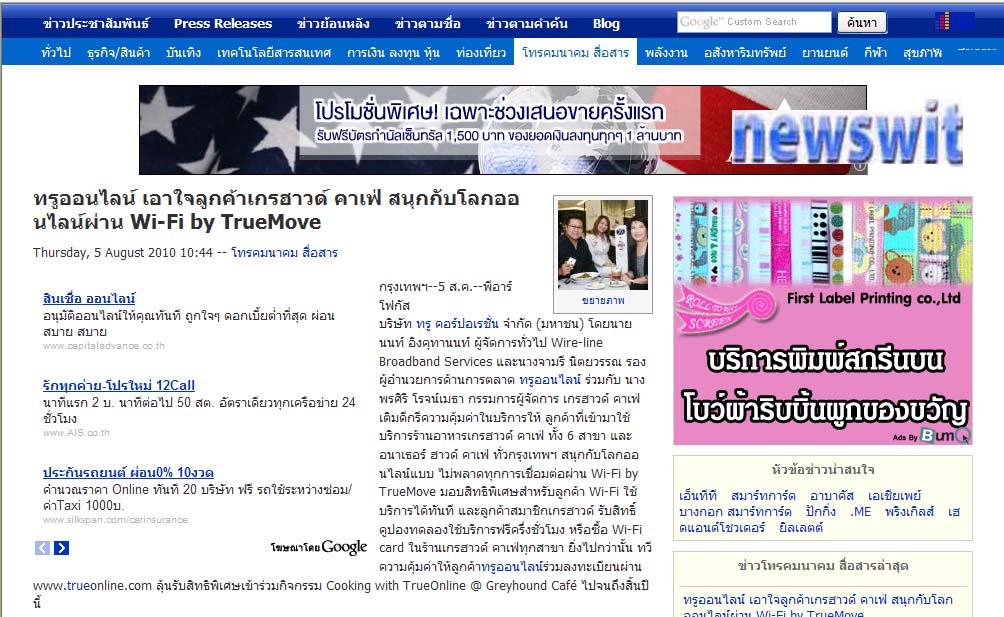Select the โทรคมนาคม สื่อสาร active tab
Screen dimensions: 1004x617
[575, 52]
